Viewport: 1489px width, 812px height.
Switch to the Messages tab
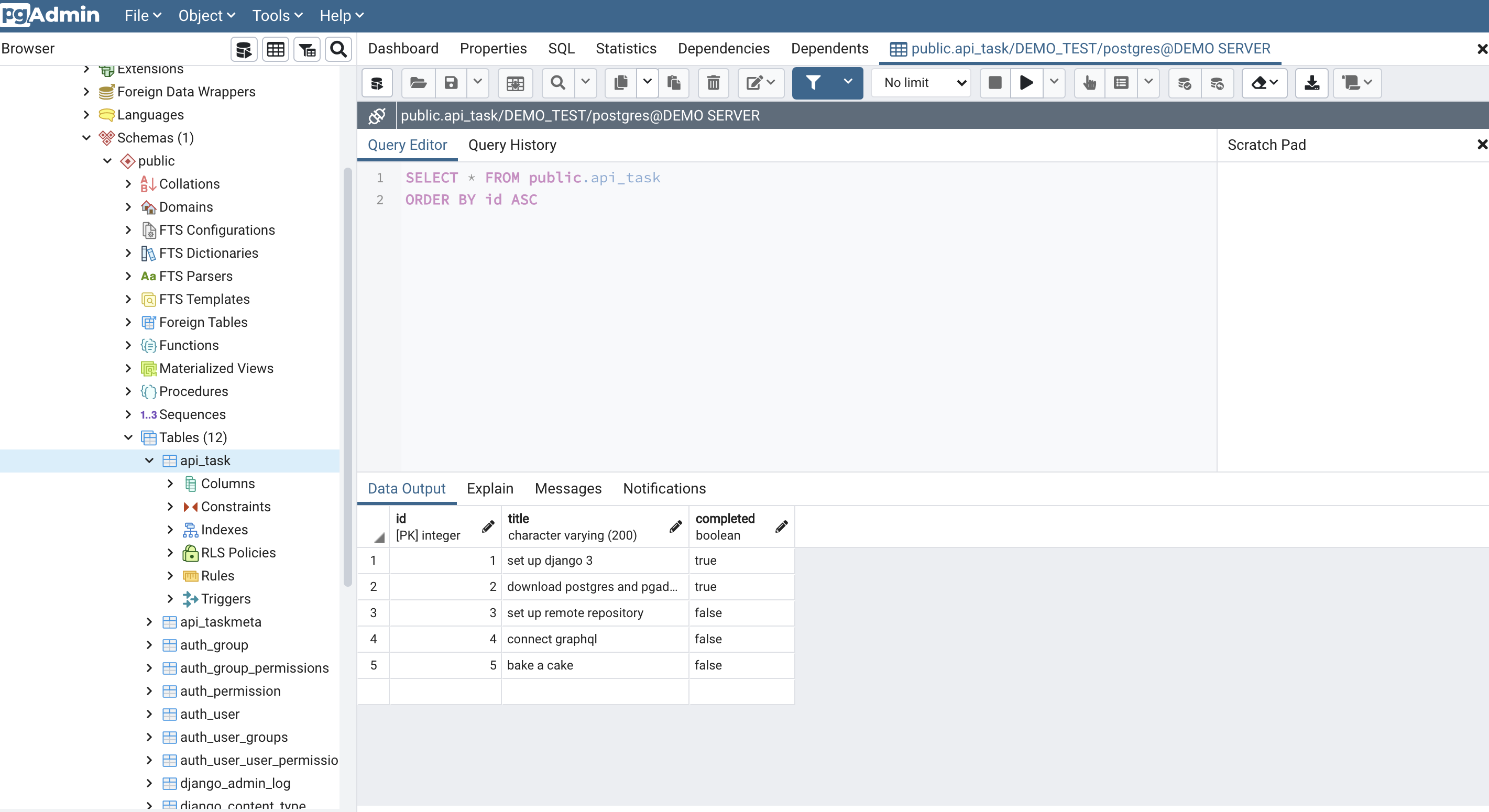pyautogui.click(x=567, y=488)
